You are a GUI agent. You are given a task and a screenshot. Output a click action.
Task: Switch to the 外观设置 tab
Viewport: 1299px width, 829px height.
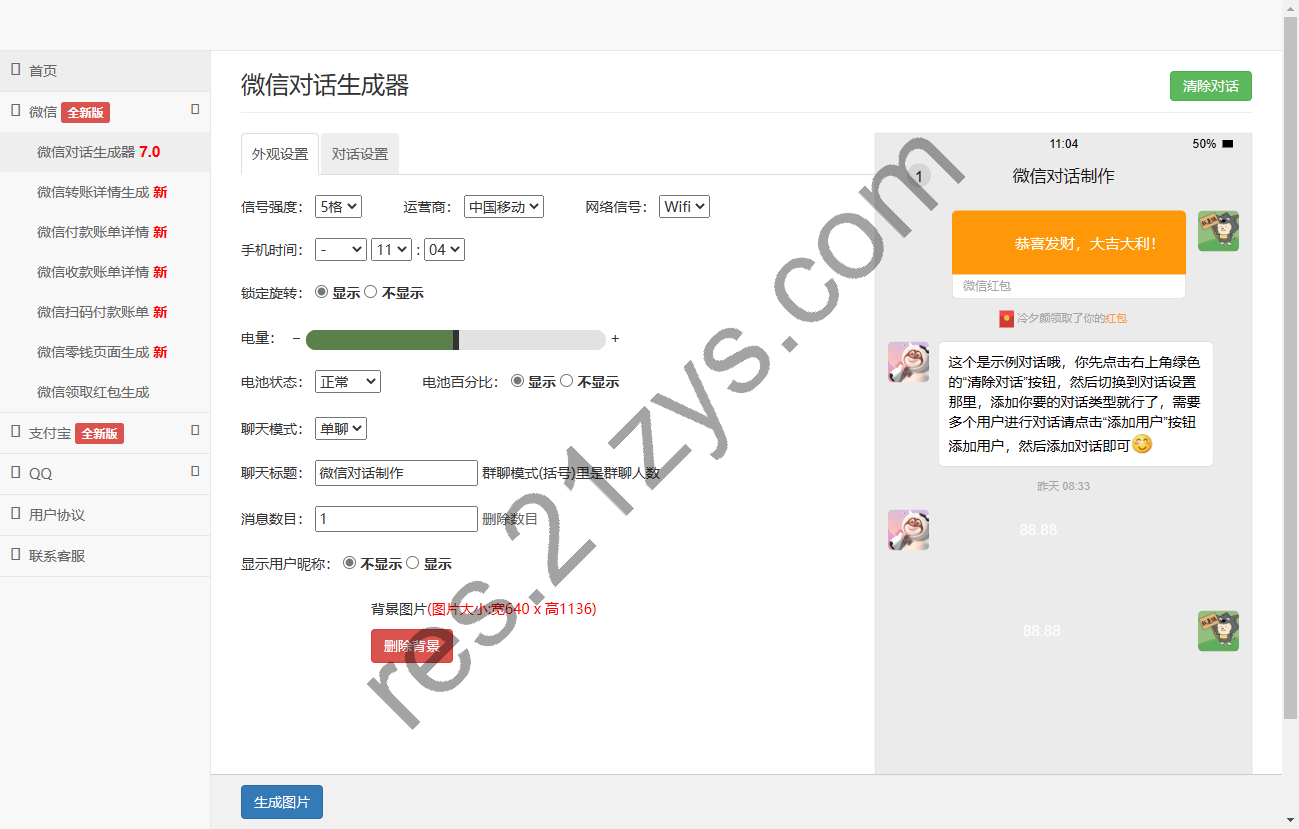click(280, 154)
